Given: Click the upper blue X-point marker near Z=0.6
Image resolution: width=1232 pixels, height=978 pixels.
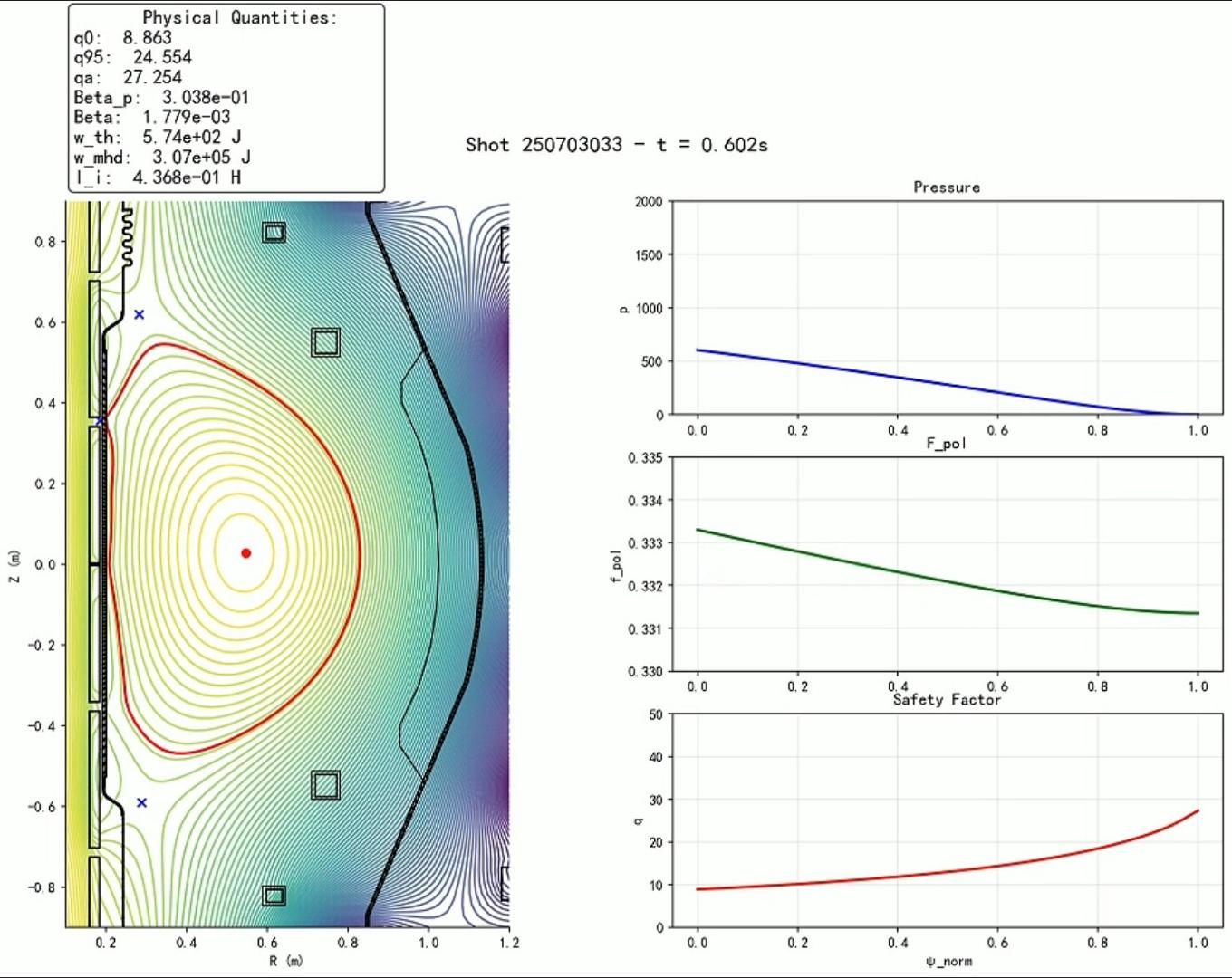Looking at the screenshot, I should coord(139,314).
